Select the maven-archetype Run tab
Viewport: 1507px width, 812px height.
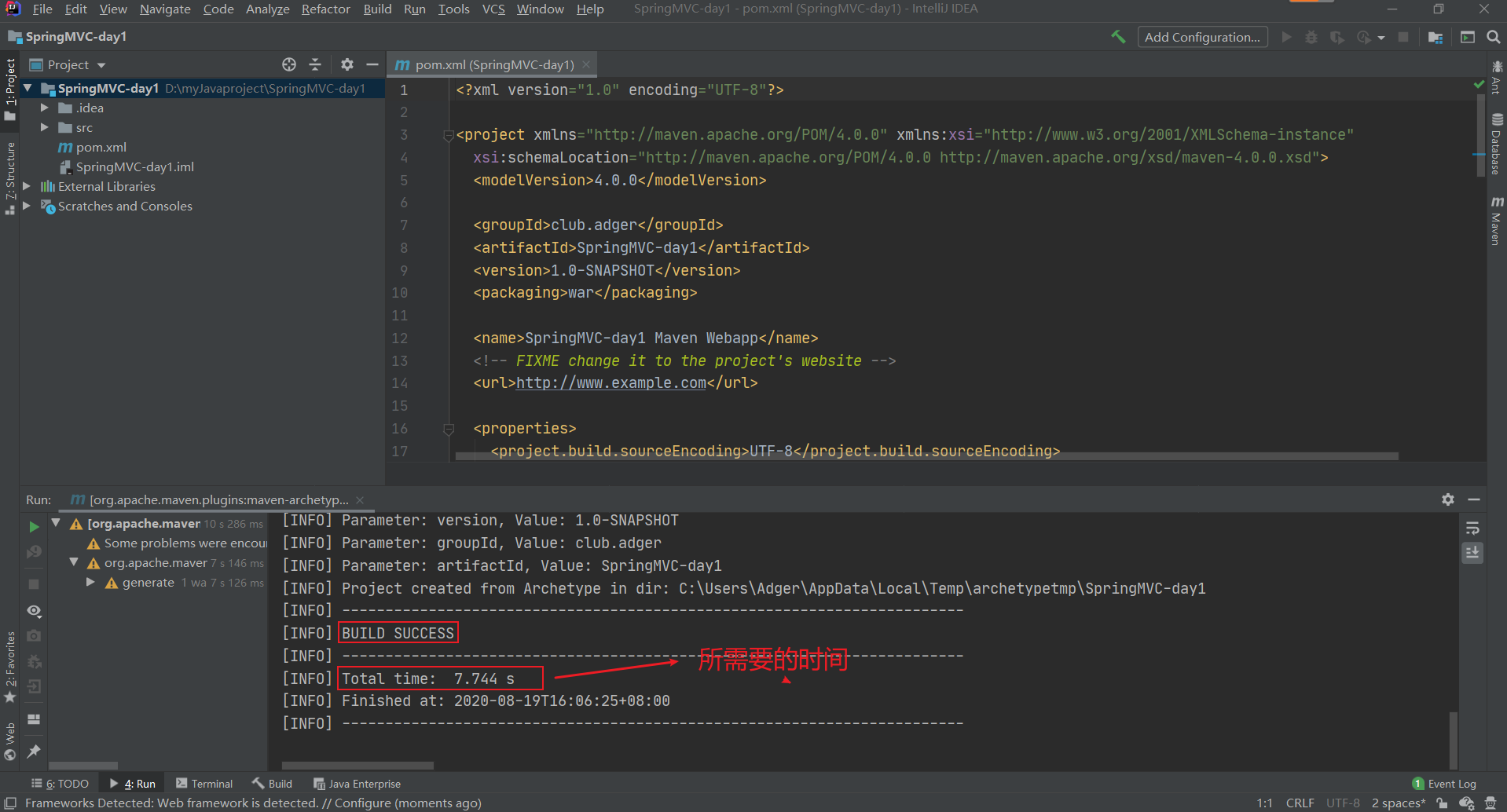[x=217, y=499]
